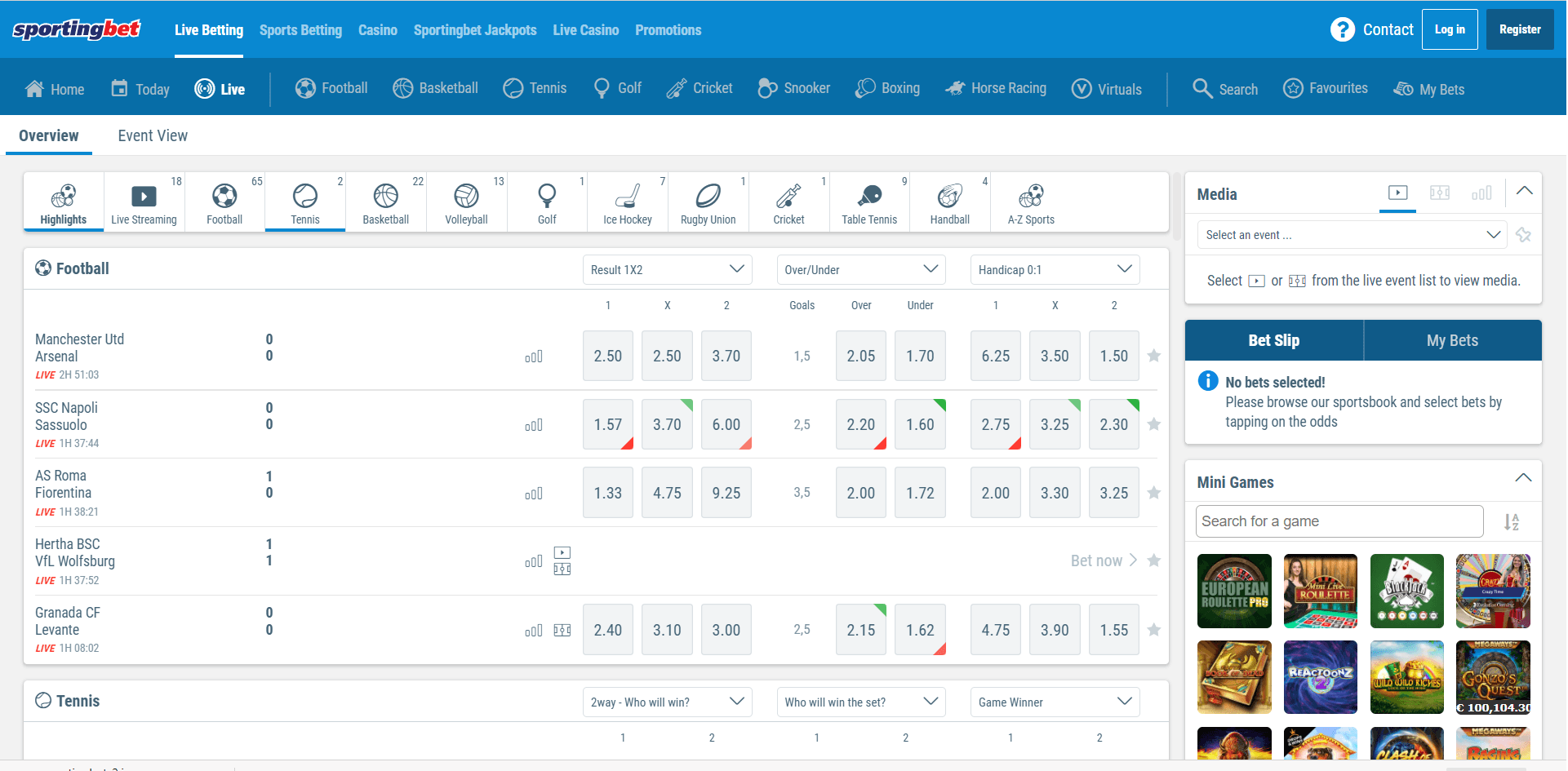The height and width of the screenshot is (771, 1568).
Task: Click the Register button
Action: [1520, 29]
